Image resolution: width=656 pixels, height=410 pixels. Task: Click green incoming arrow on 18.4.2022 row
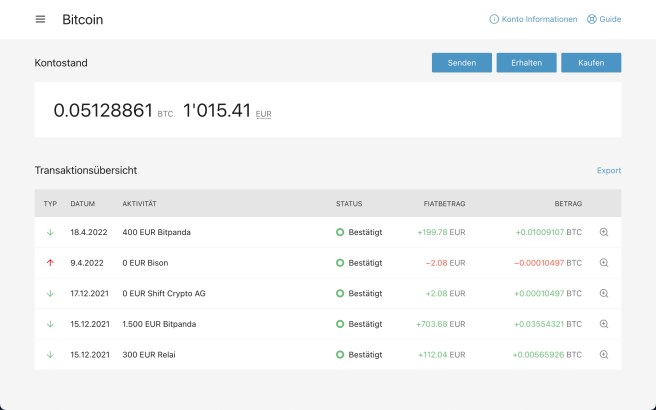(50, 232)
